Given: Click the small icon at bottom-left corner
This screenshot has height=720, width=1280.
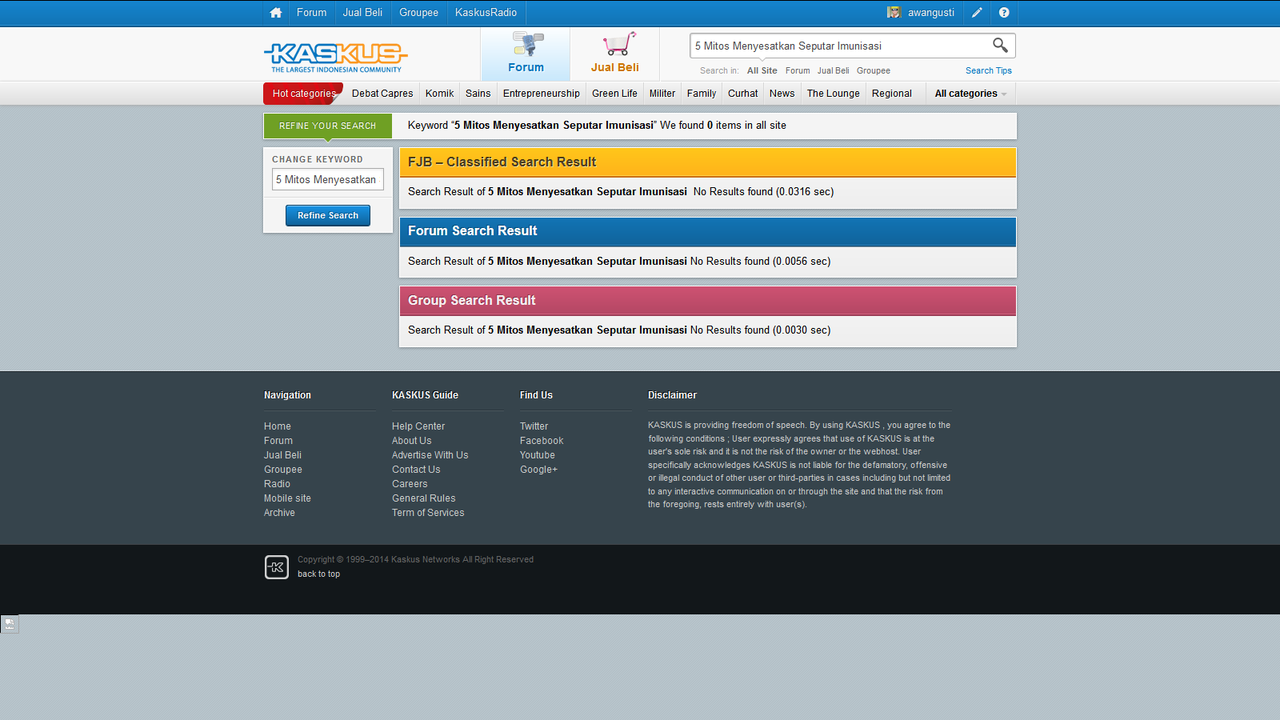Looking at the screenshot, I should [x=9, y=624].
